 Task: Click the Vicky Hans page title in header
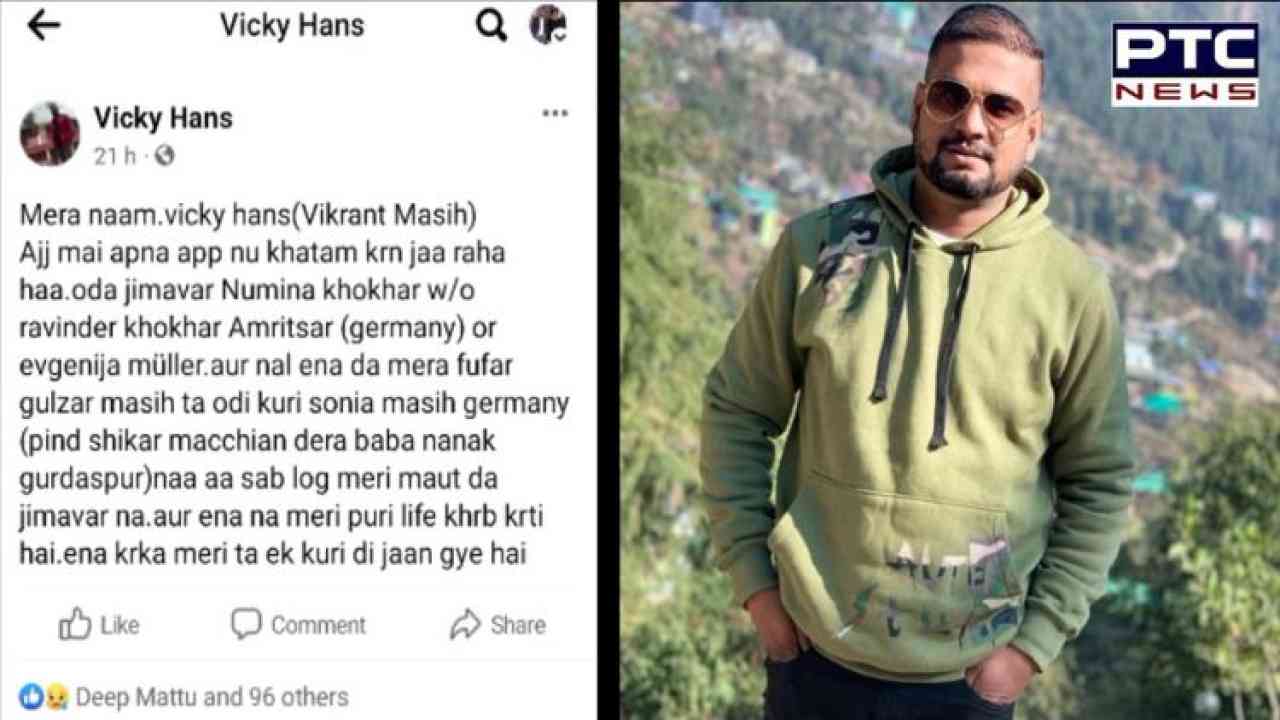point(292,26)
